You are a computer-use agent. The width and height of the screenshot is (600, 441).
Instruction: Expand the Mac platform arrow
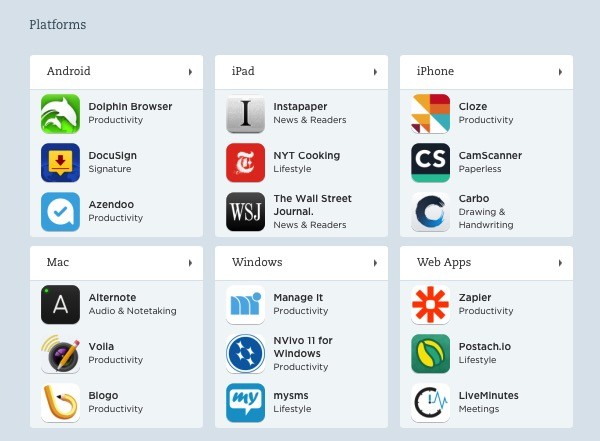click(190, 263)
